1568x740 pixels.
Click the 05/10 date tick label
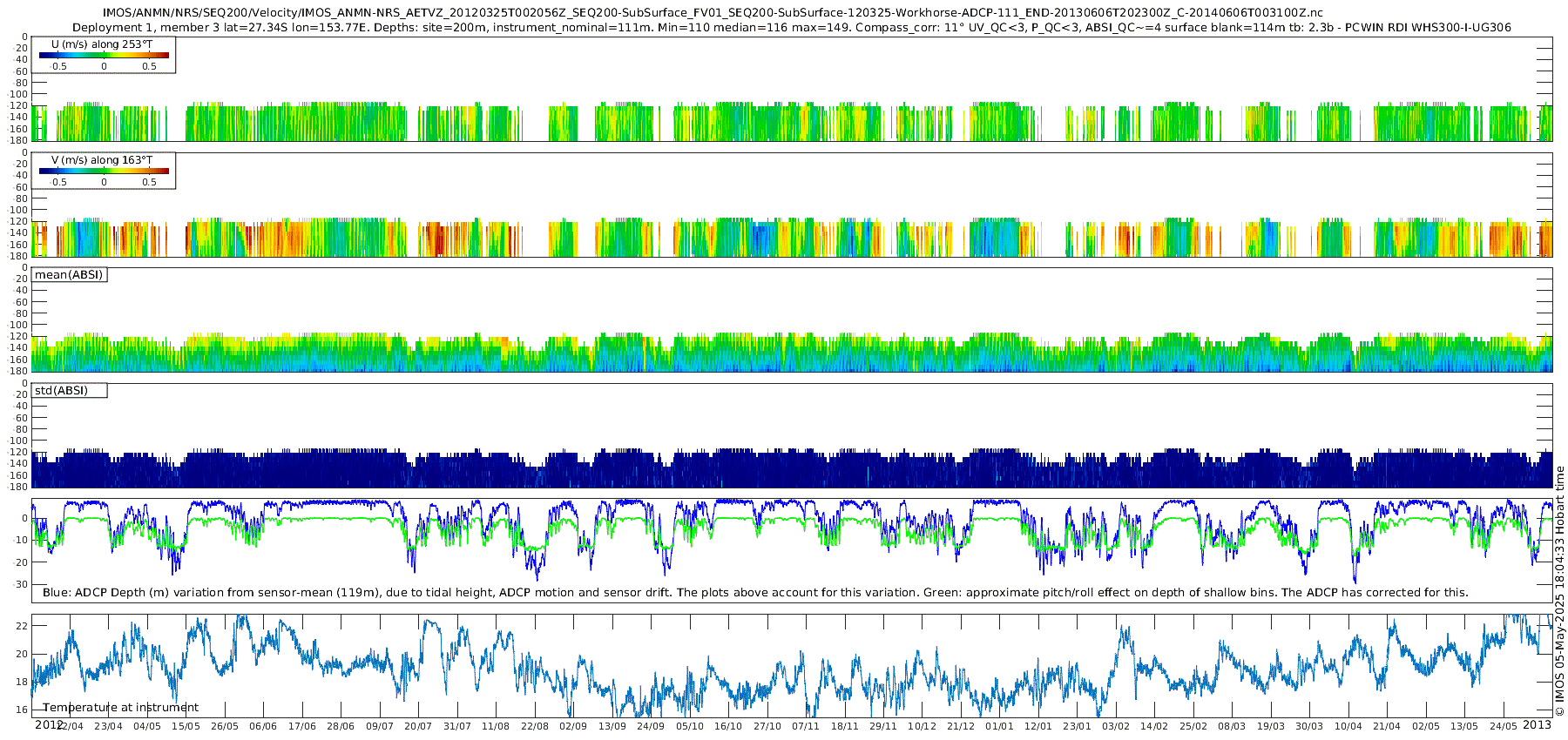(690, 726)
